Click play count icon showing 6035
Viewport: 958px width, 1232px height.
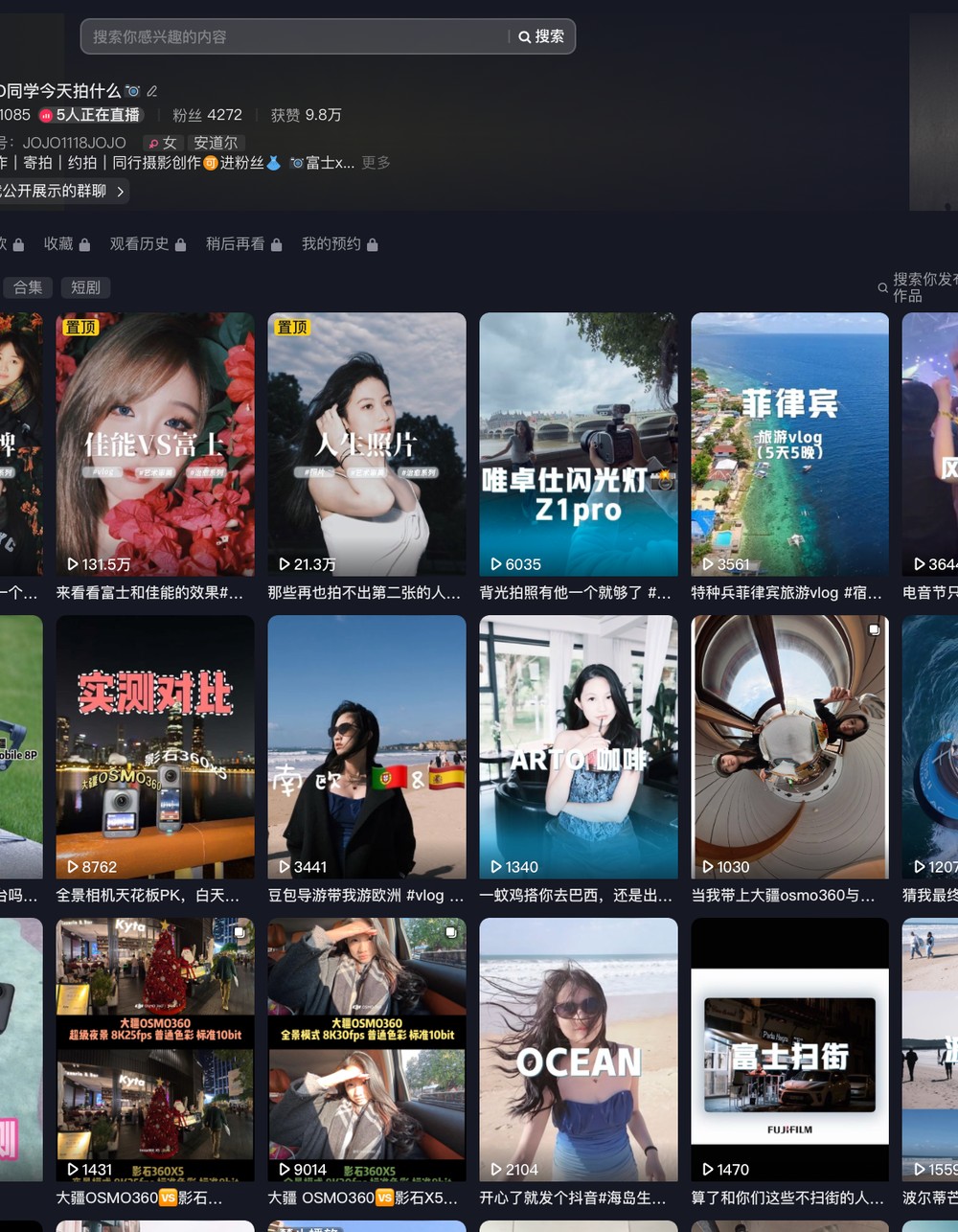coord(496,564)
